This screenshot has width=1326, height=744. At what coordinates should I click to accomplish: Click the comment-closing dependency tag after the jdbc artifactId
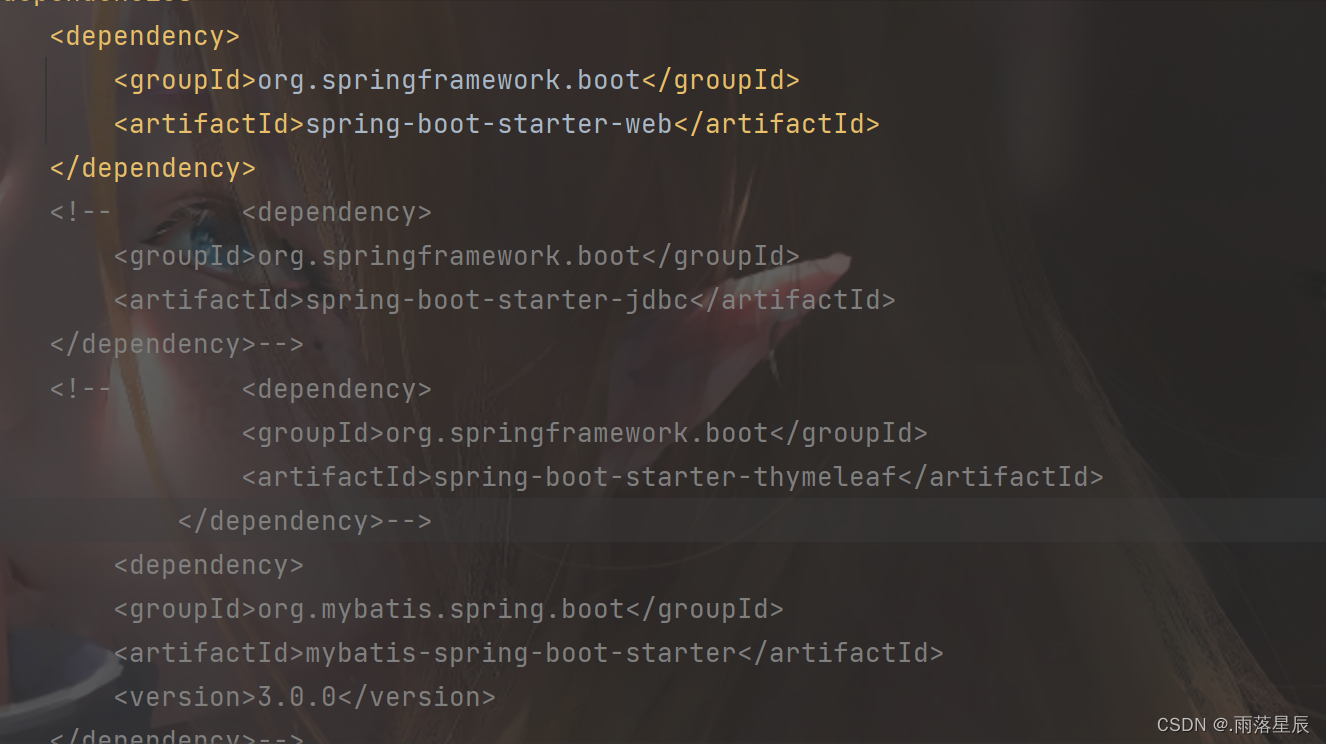coord(176,344)
